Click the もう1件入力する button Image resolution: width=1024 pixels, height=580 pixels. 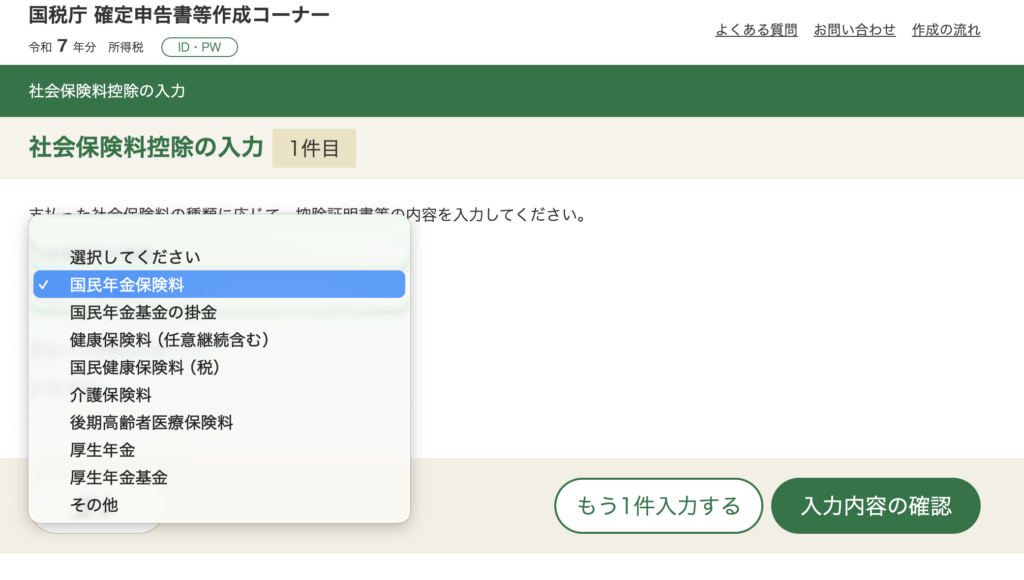[658, 506]
